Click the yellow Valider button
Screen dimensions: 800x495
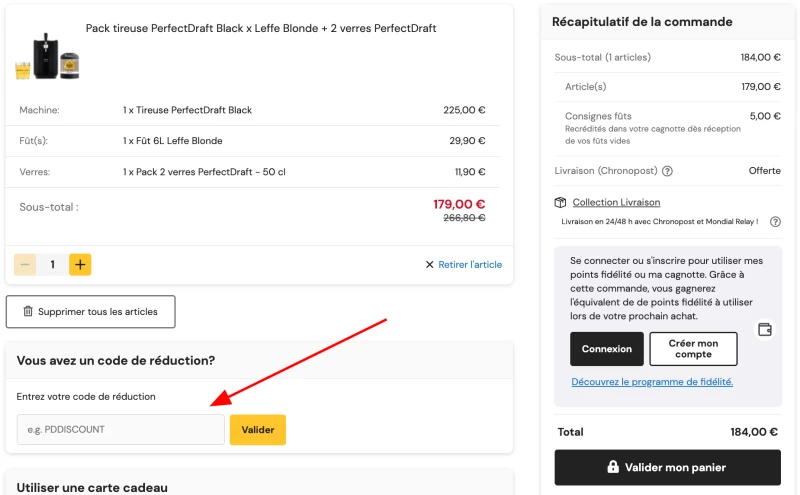[x=258, y=430]
